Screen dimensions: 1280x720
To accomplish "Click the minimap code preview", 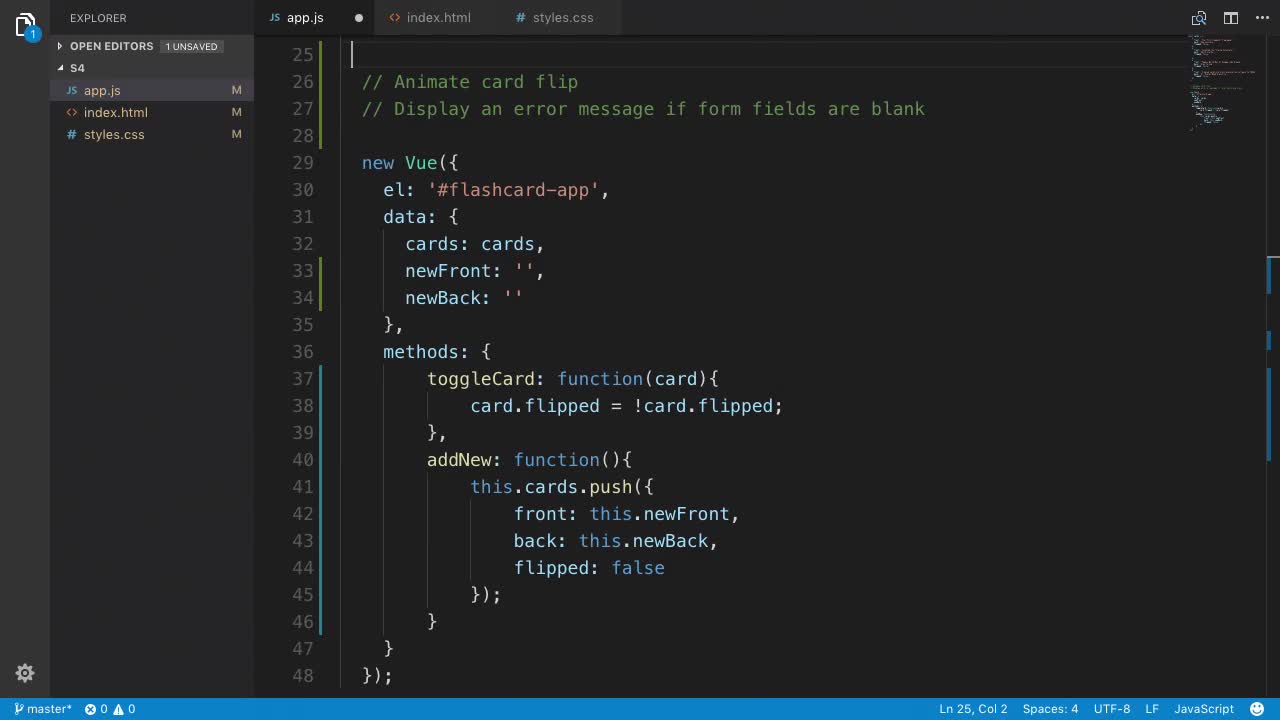I will click(x=1225, y=82).
